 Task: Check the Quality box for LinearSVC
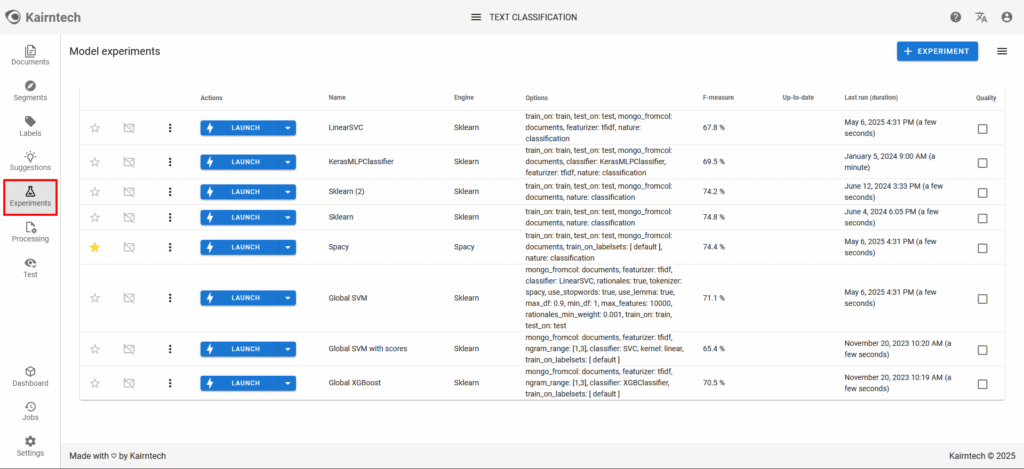tap(982, 129)
